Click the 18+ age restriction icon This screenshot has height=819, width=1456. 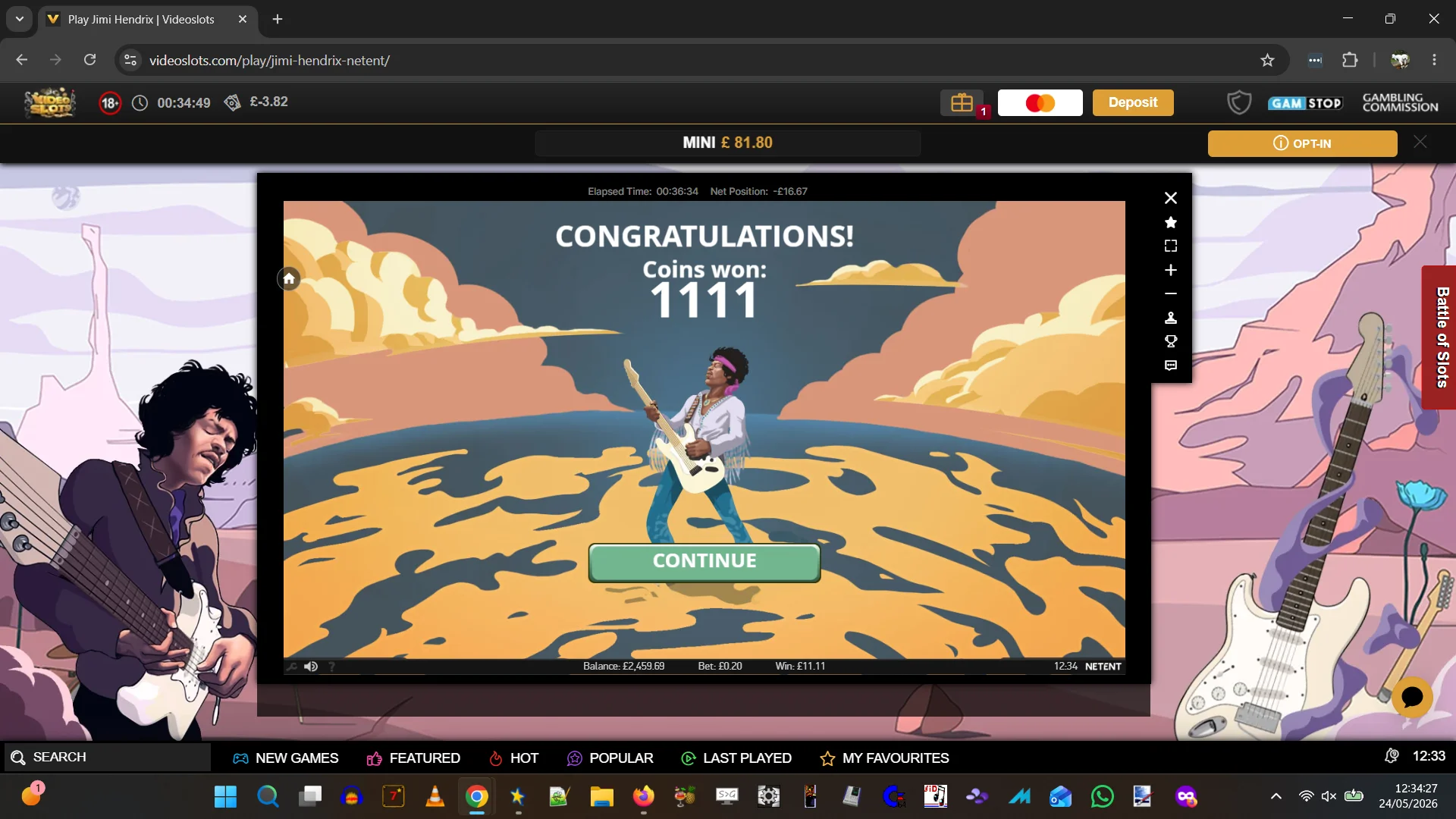110,102
